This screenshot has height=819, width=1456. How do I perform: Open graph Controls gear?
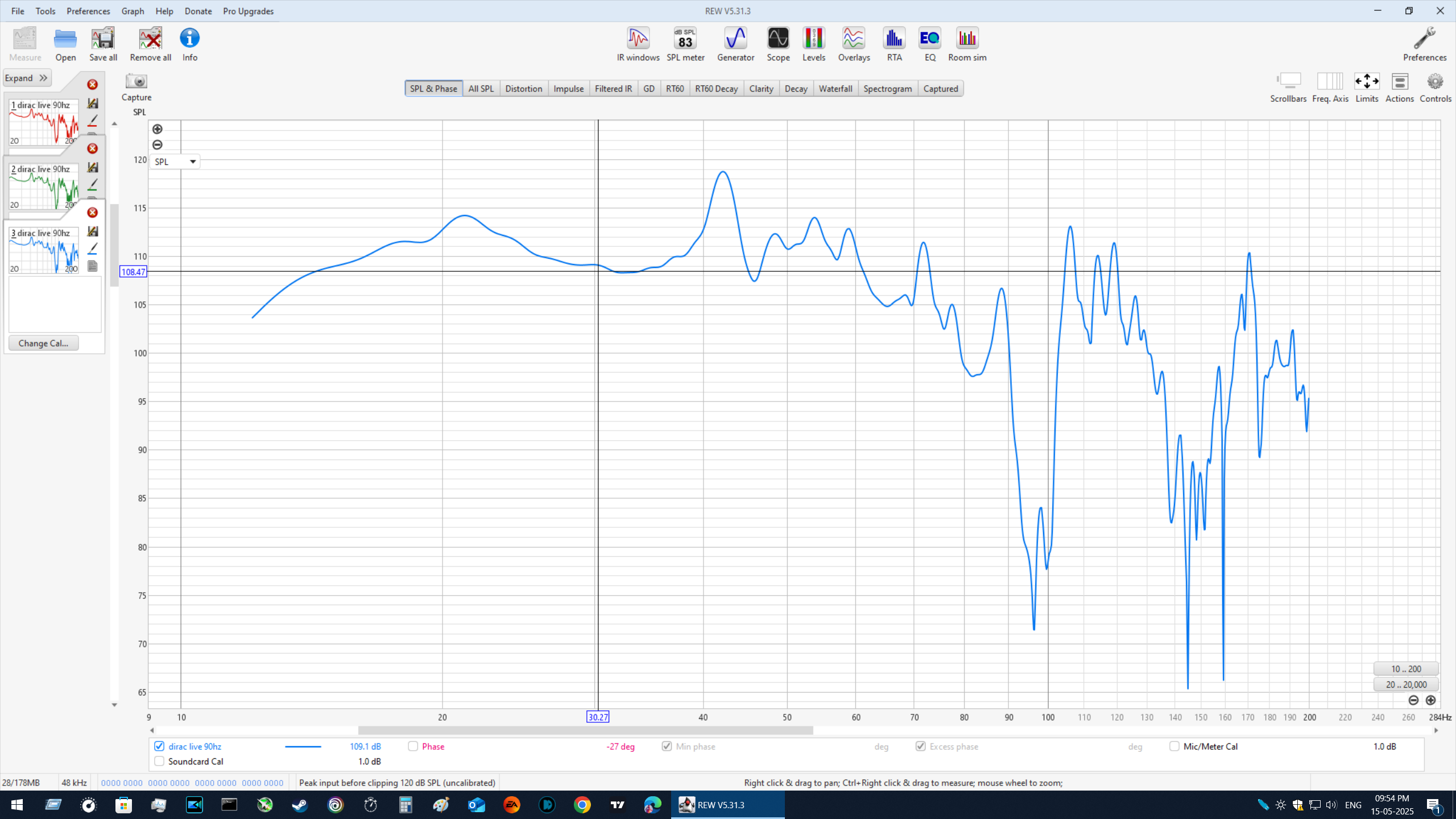(1435, 88)
